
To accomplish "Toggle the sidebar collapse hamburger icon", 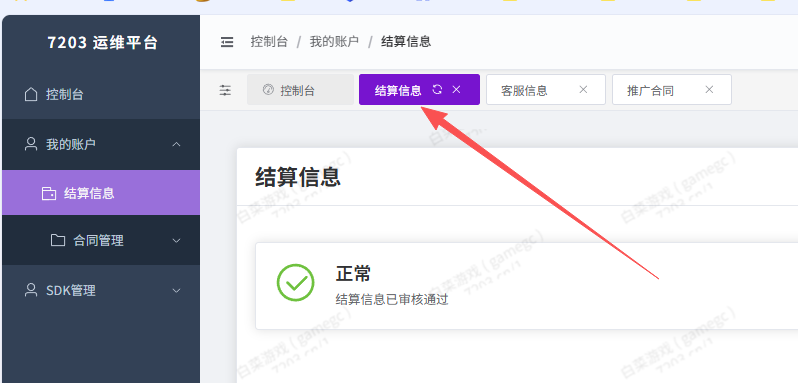I will (x=227, y=42).
